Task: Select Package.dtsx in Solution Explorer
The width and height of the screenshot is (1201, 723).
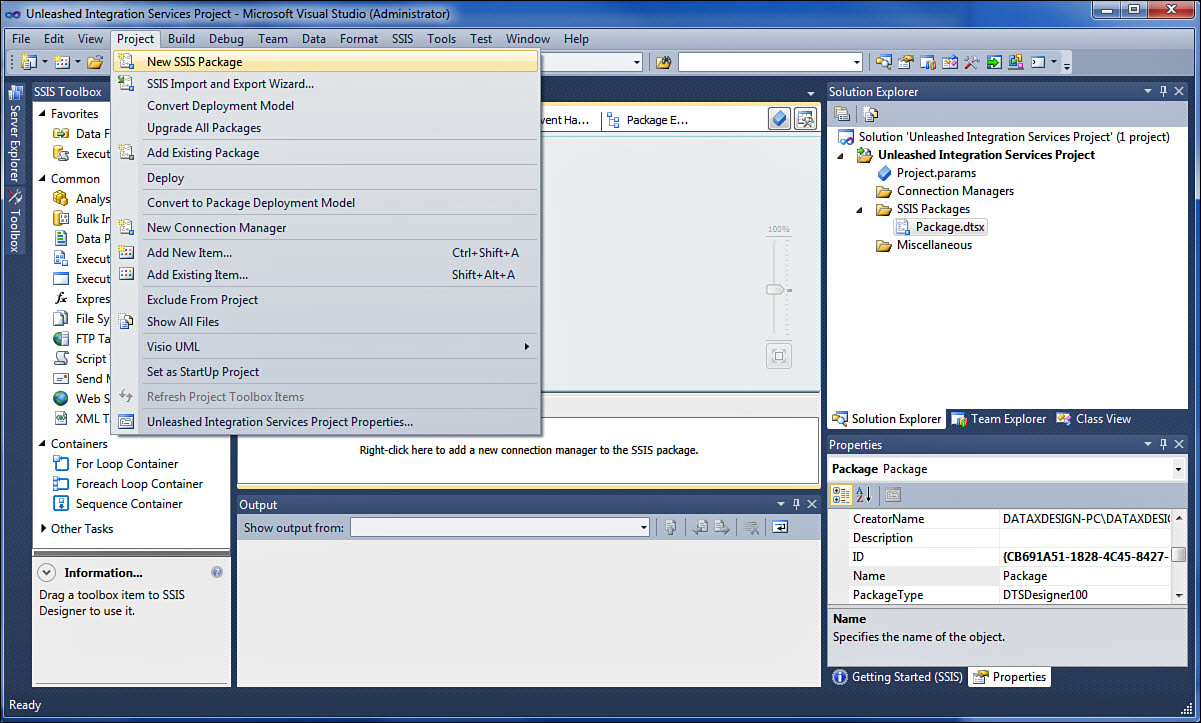Action: 949,227
